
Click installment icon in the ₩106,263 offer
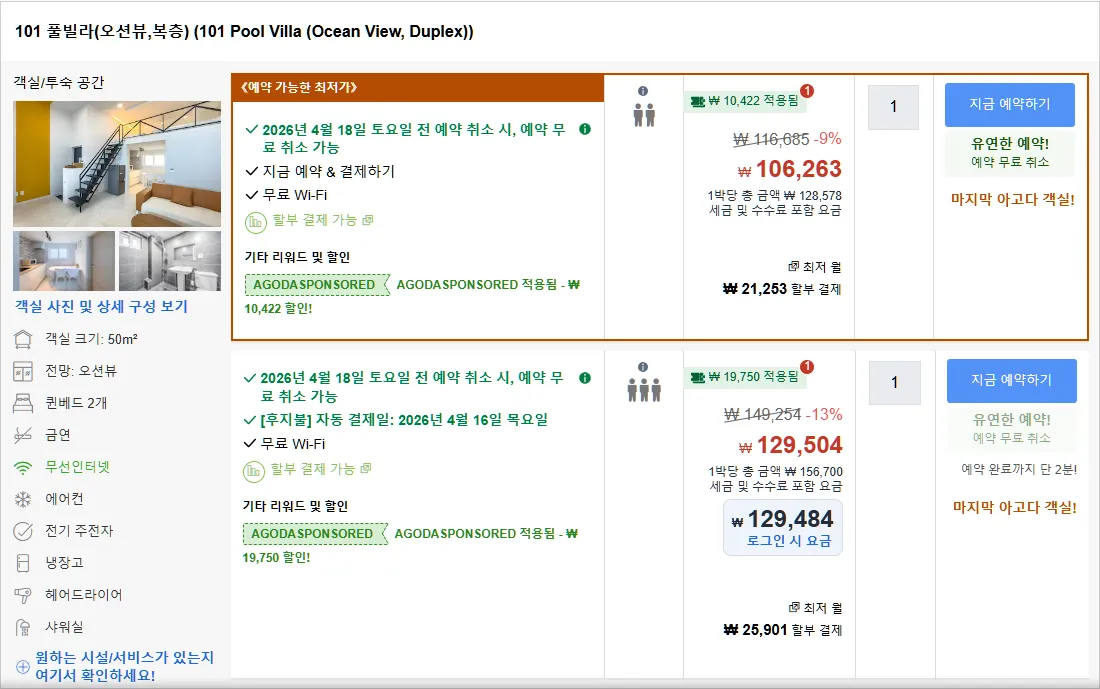(255, 222)
